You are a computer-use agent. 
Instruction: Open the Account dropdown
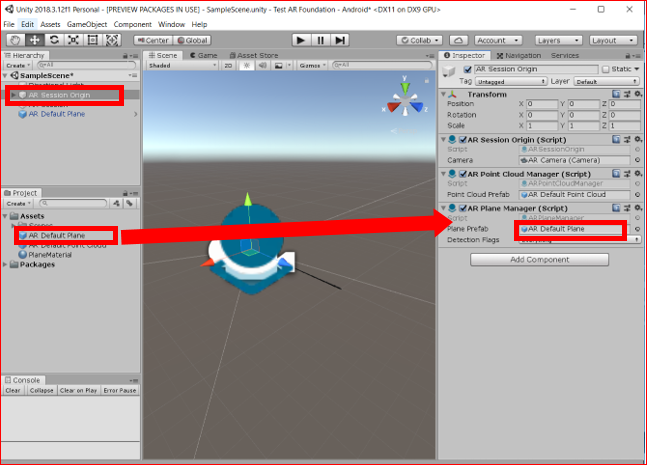[498, 40]
